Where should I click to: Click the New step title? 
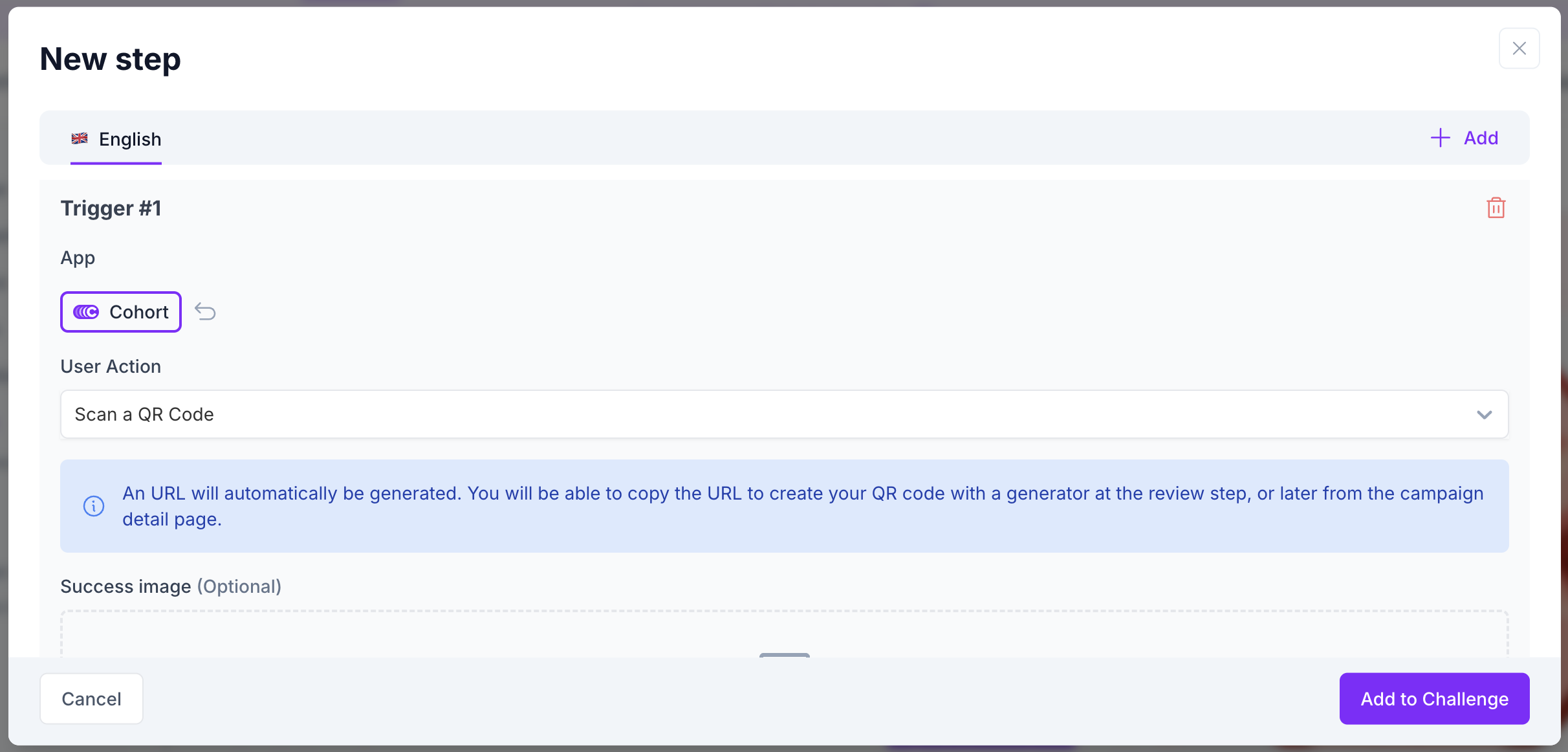(x=110, y=59)
